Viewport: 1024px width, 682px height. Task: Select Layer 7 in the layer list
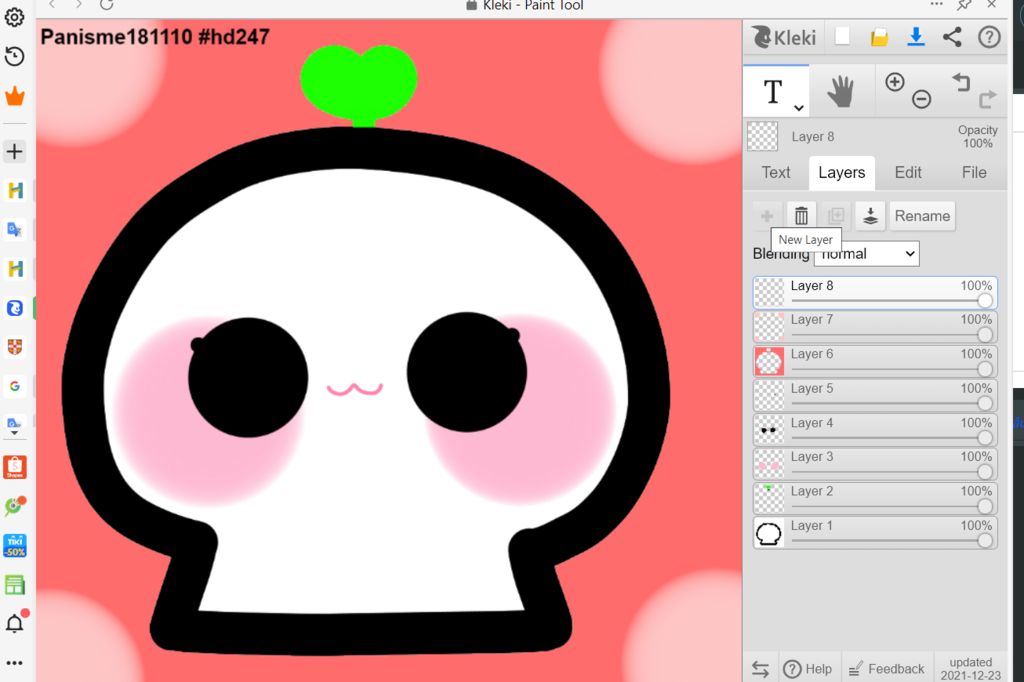[x=875, y=327]
